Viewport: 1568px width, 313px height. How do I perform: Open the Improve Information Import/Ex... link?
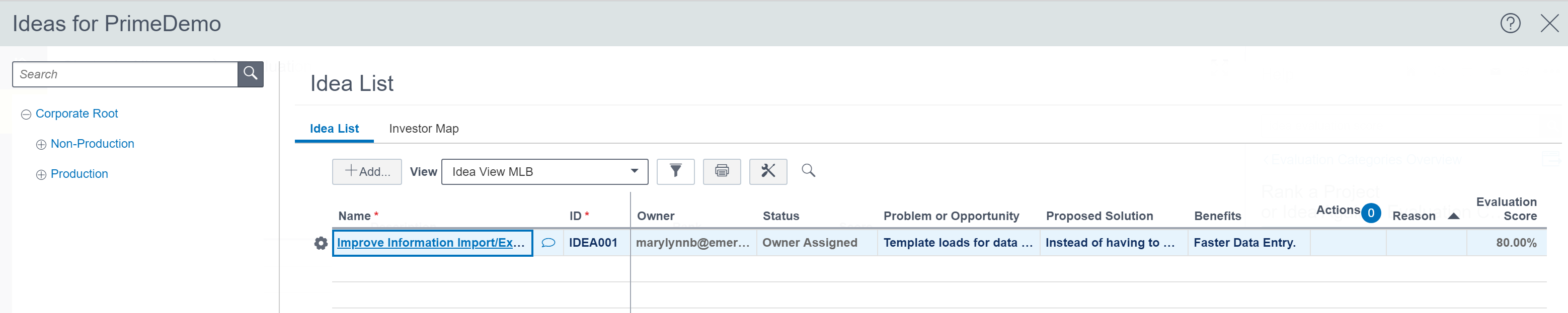430,243
